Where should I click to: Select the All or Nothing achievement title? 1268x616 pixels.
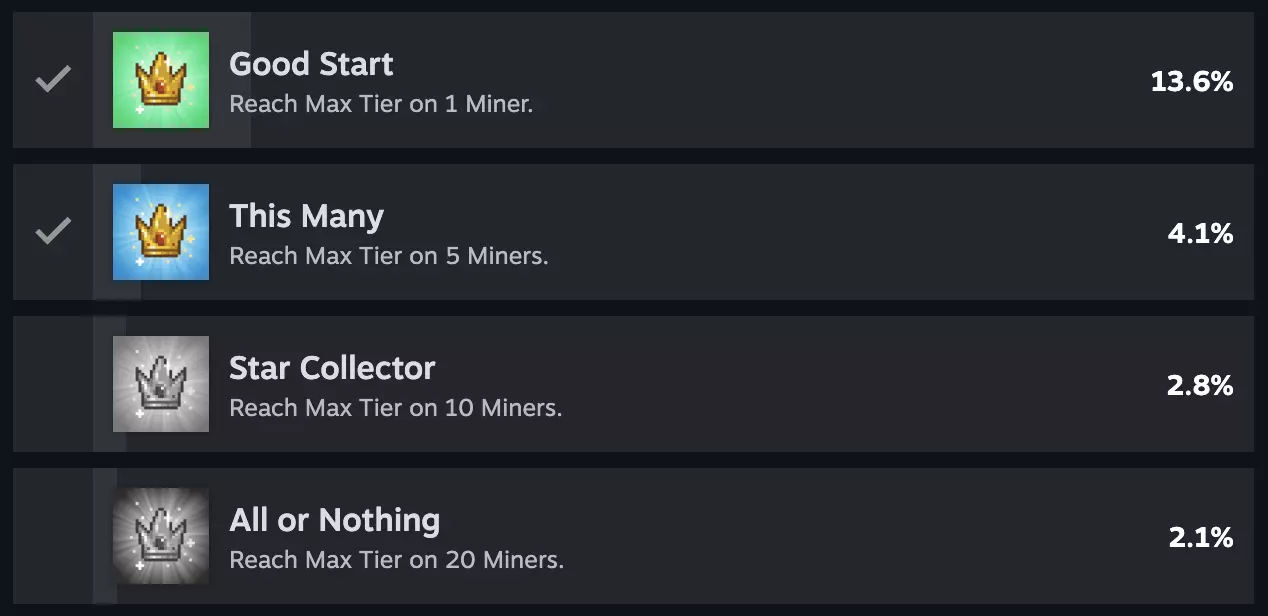click(334, 520)
